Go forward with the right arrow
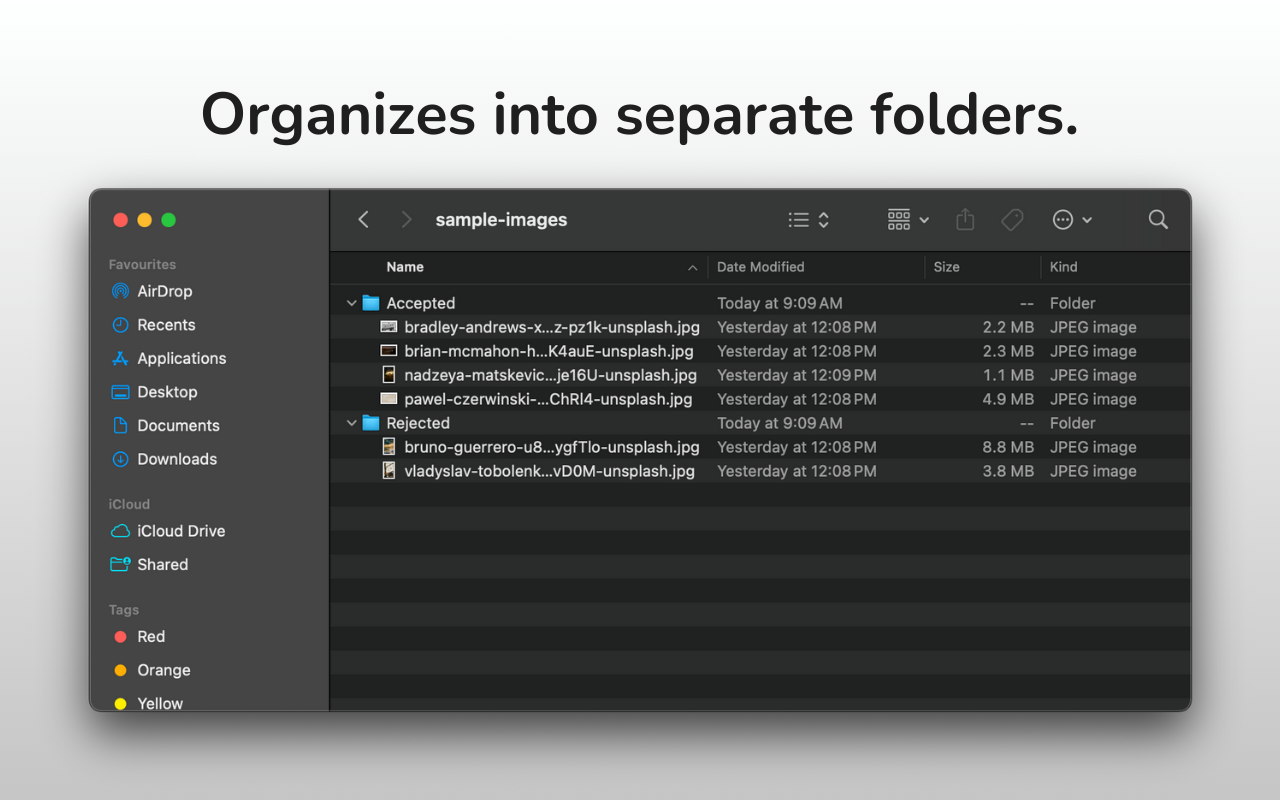The width and height of the screenshot is (1280, 800). pyautogui.click(x=405, y=219)
